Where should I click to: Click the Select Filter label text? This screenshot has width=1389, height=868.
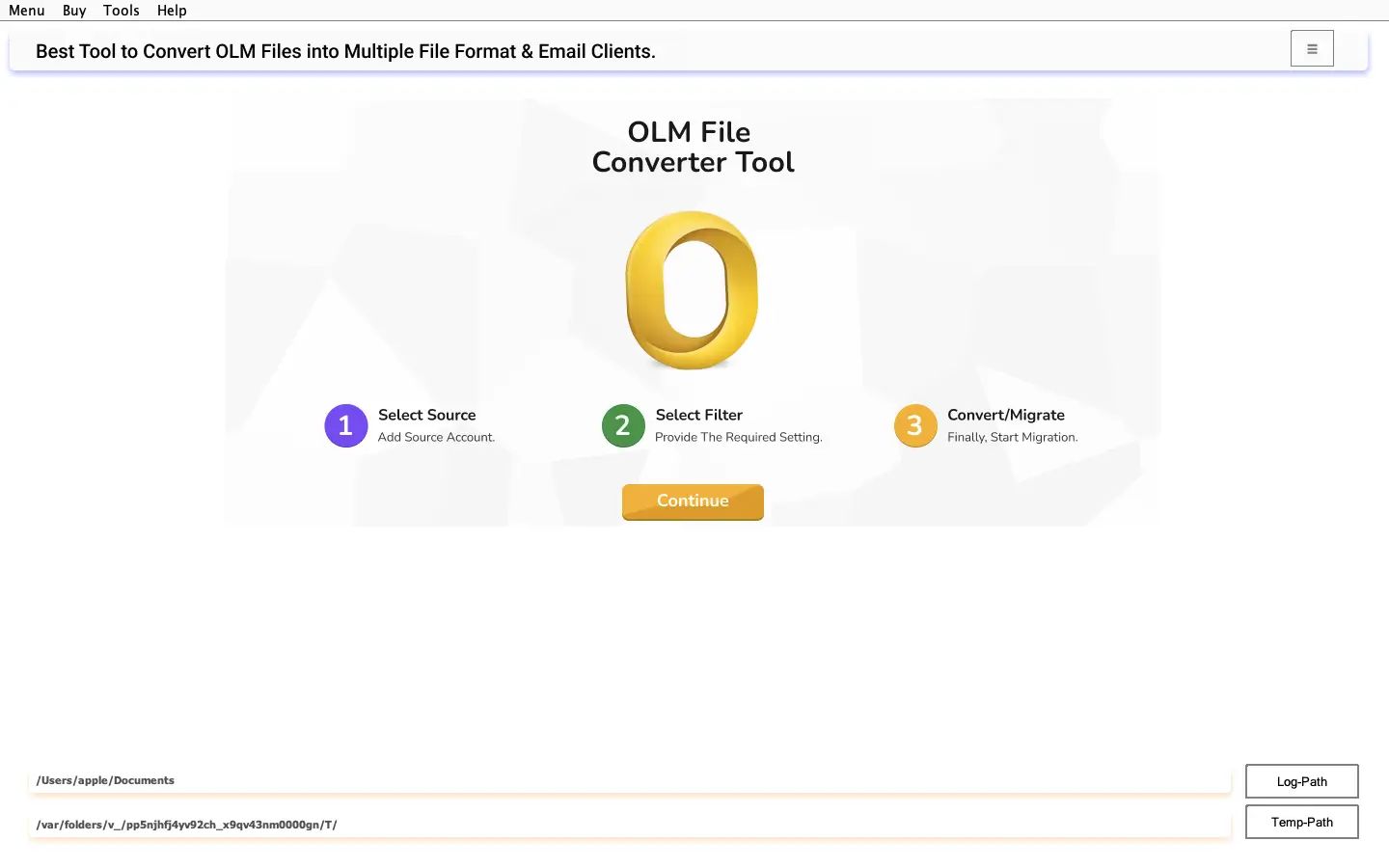point(698,415)
